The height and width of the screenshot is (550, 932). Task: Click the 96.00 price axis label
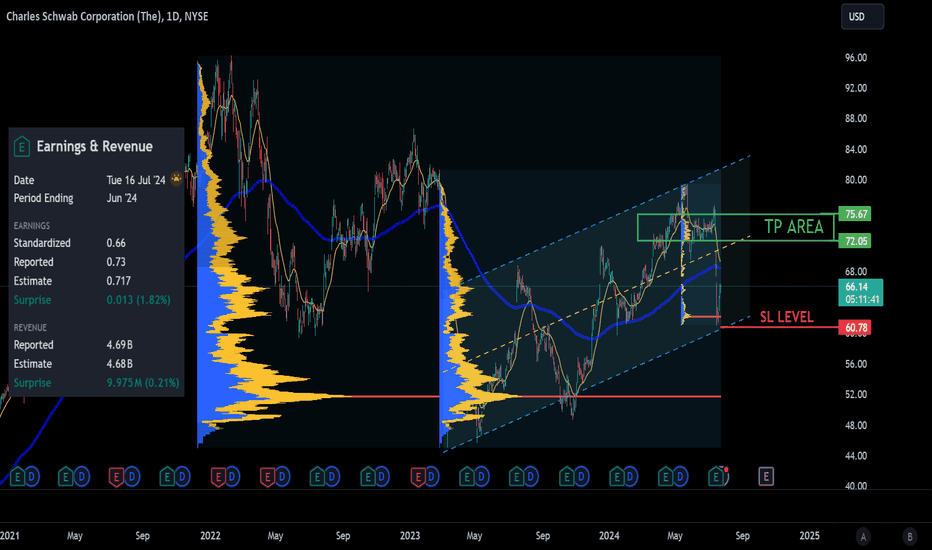click(856, 58)
